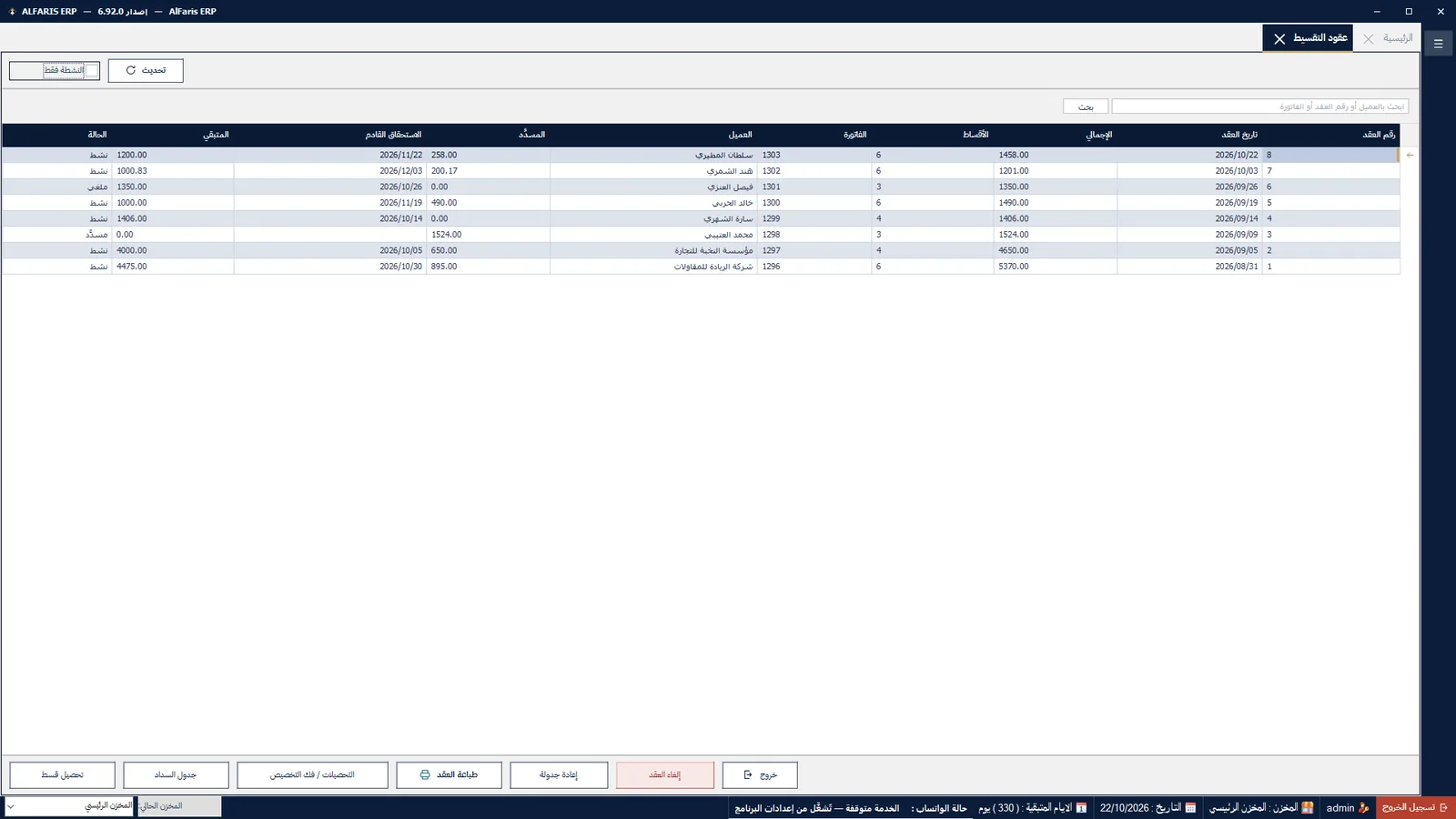Viewport: 1456px width, 819px height.
Task: Close the الرئيسية tab using its X icon
Action: pos(1368,39)
